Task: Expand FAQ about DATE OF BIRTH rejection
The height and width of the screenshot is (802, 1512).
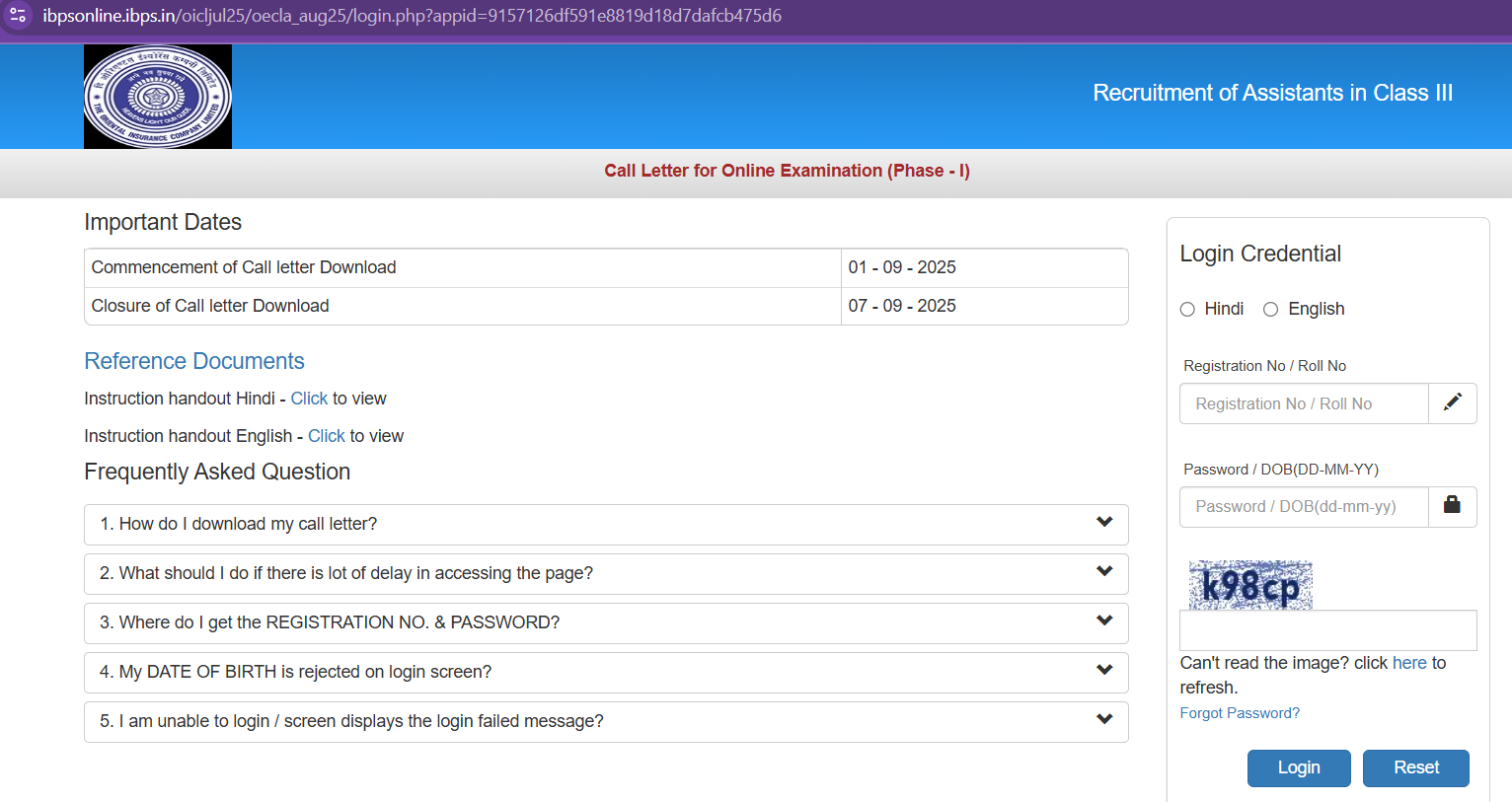Action: point(605,672)
